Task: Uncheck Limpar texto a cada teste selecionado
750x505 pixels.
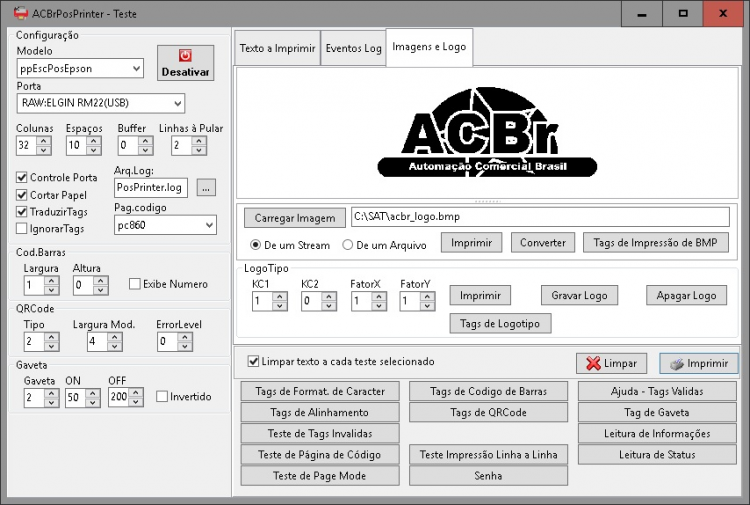Action: [x=254, y=361]
